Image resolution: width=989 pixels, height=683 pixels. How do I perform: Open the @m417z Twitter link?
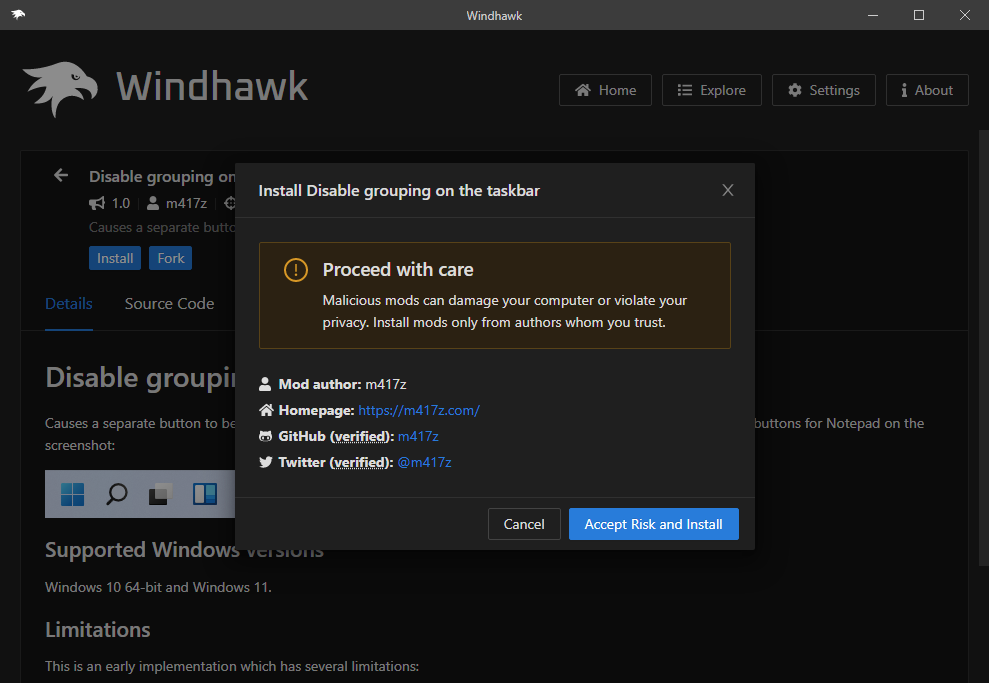coord(424,462)
